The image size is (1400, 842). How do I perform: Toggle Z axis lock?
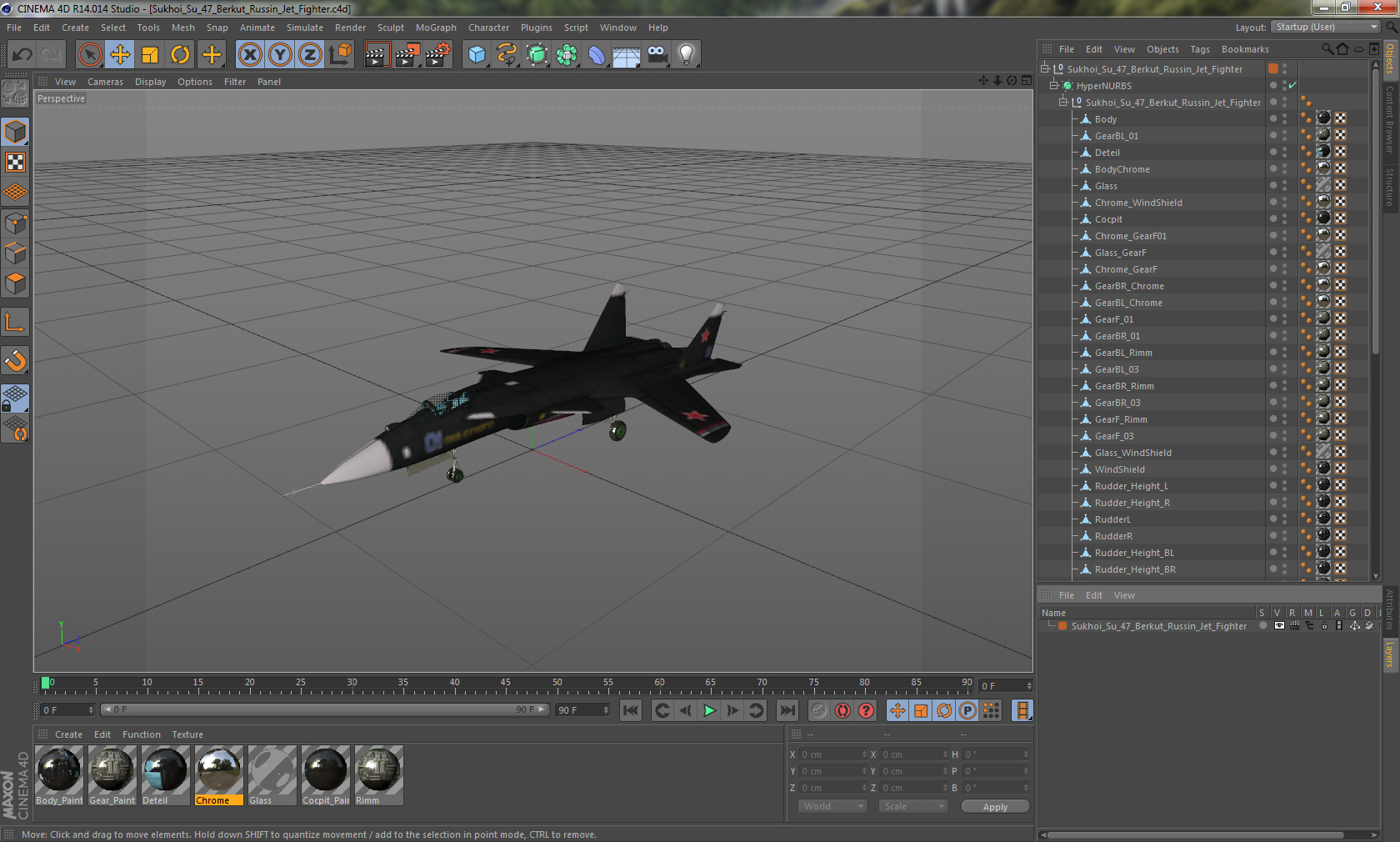pos(310,55)
